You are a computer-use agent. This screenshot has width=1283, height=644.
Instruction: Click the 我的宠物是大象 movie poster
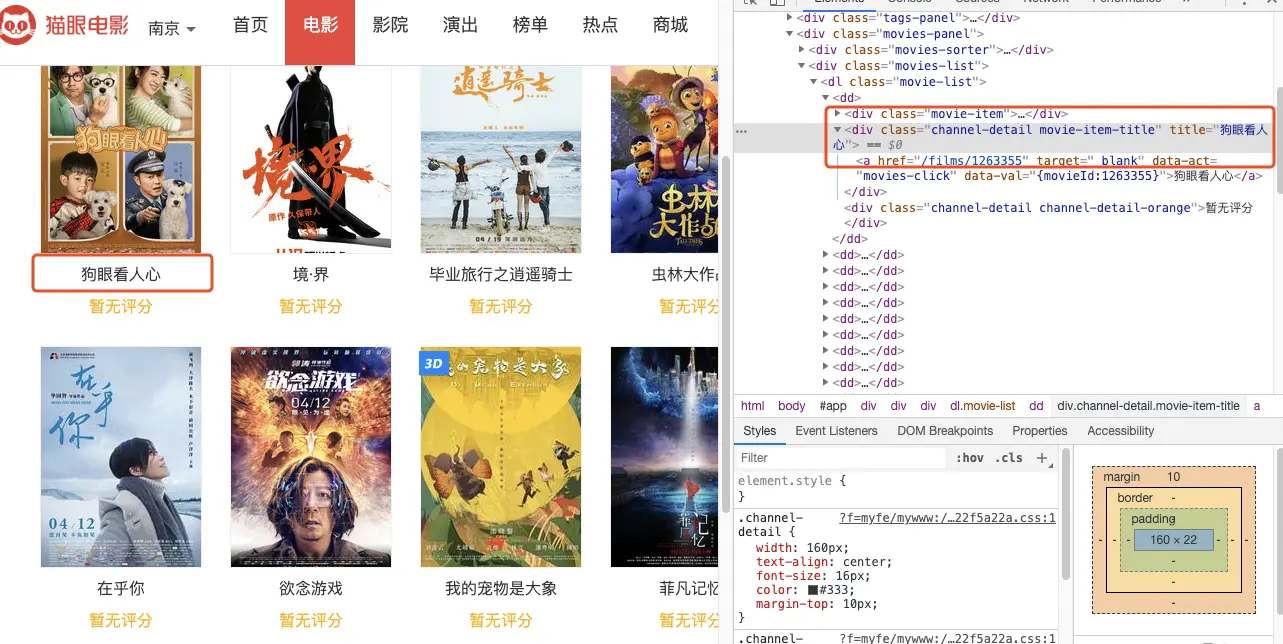click(501, 457)
